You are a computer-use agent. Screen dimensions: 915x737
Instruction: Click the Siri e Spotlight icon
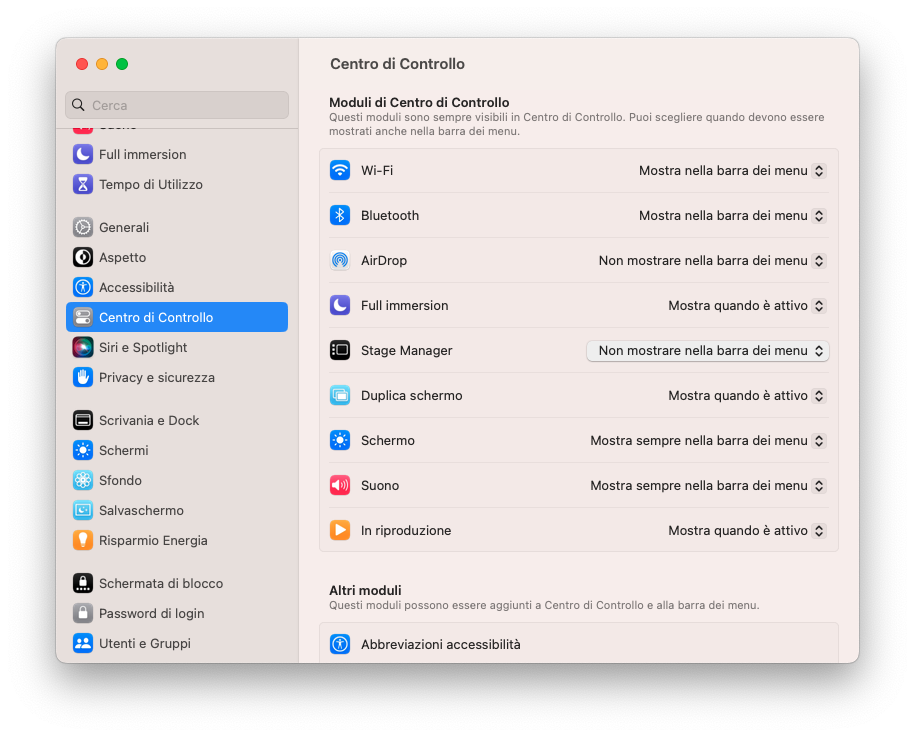click(83, 347)
